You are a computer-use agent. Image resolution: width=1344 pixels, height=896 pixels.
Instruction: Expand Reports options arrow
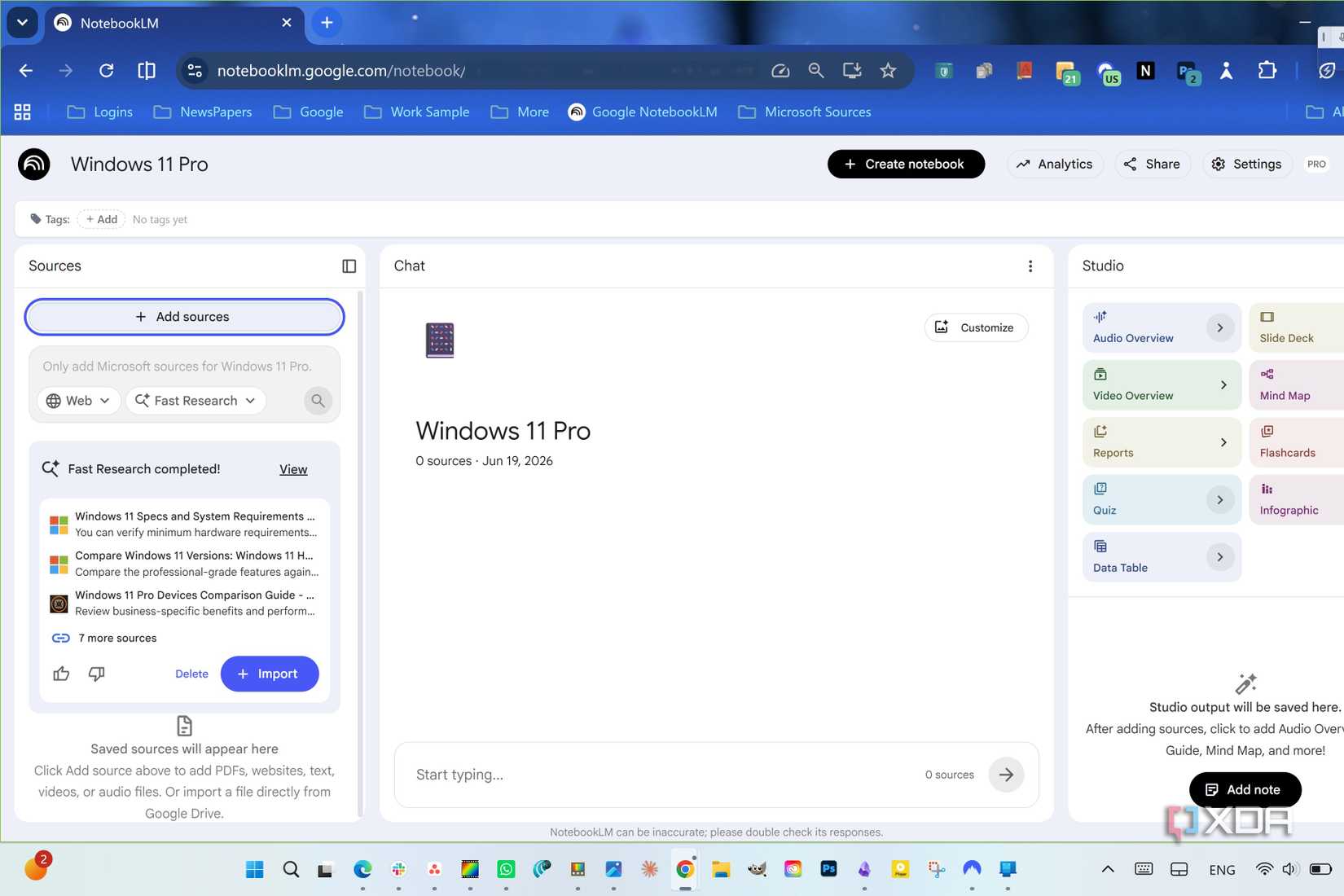[x=1223, y=442]
